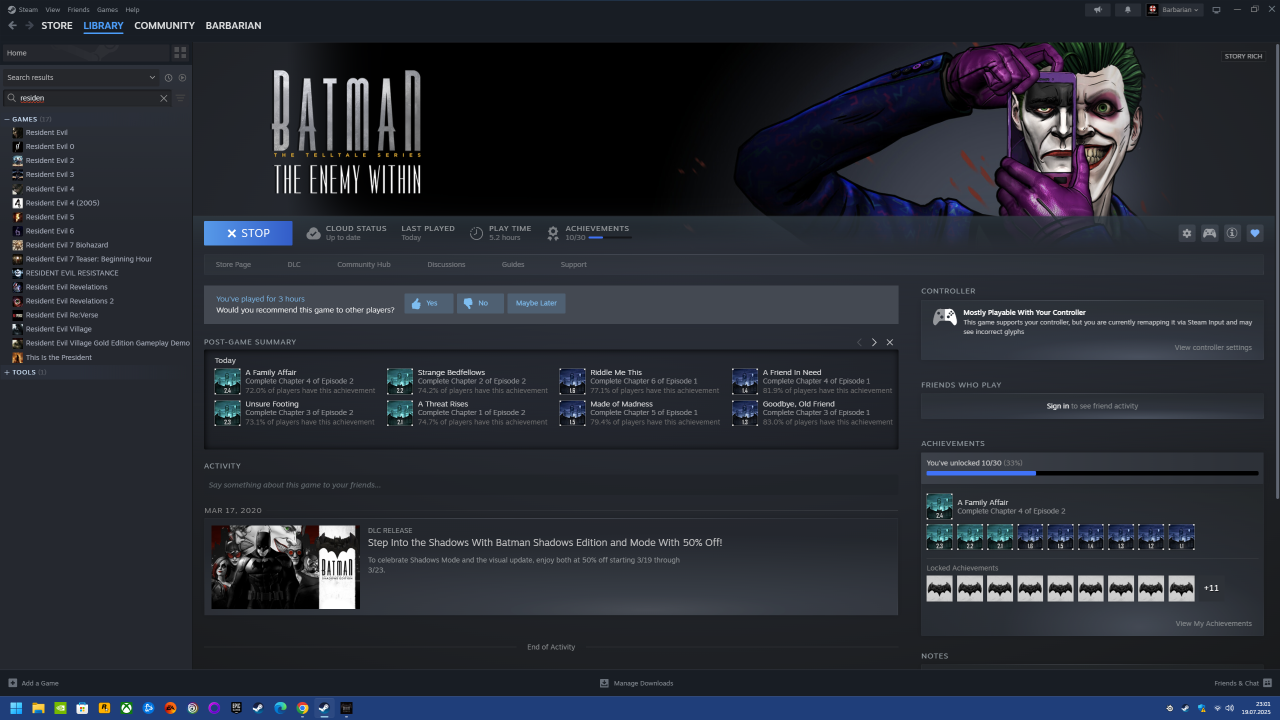Switch library to grid view icon

coord(180,52)
